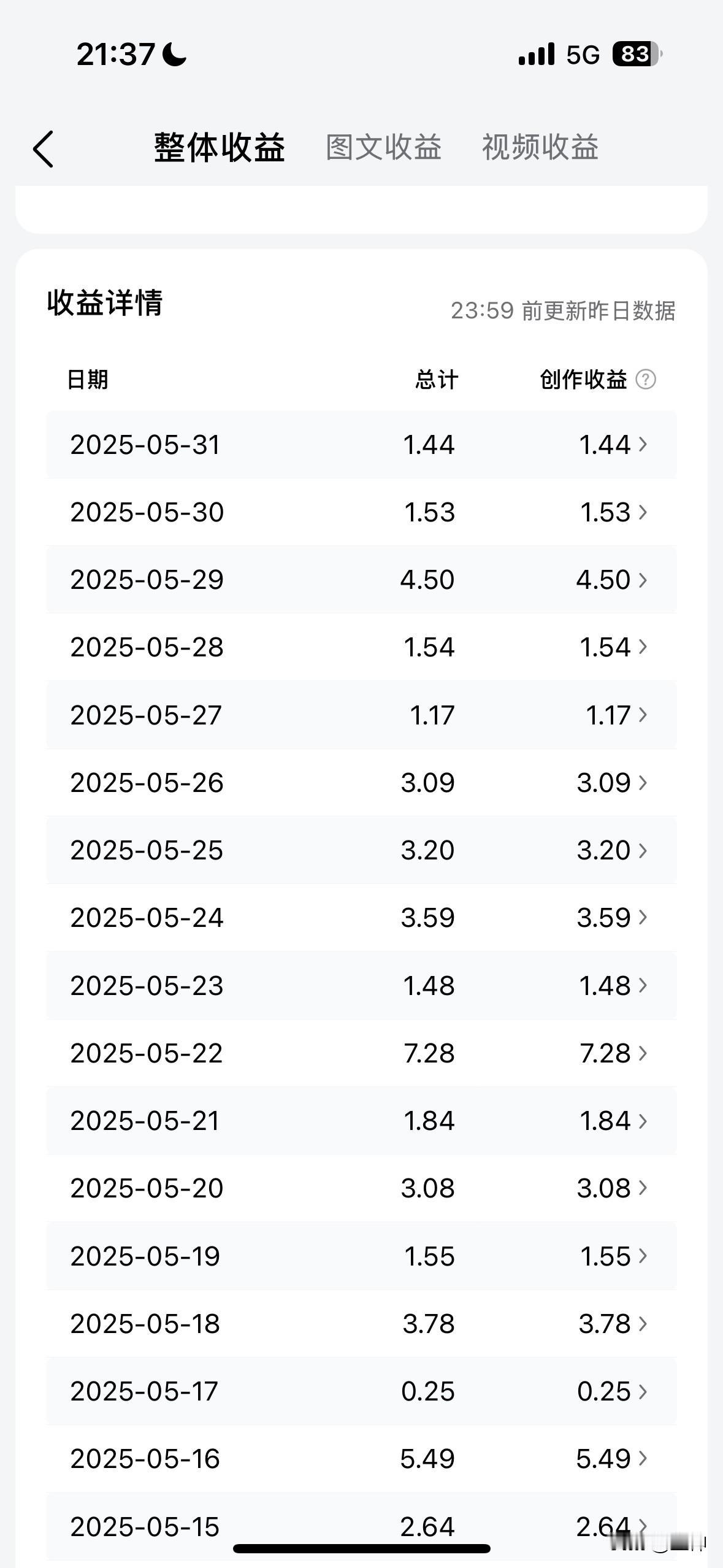
Task: Tap the 5.49 amount for 2025-05-16
Action: pyautogui.click(x=427, y=1459)
